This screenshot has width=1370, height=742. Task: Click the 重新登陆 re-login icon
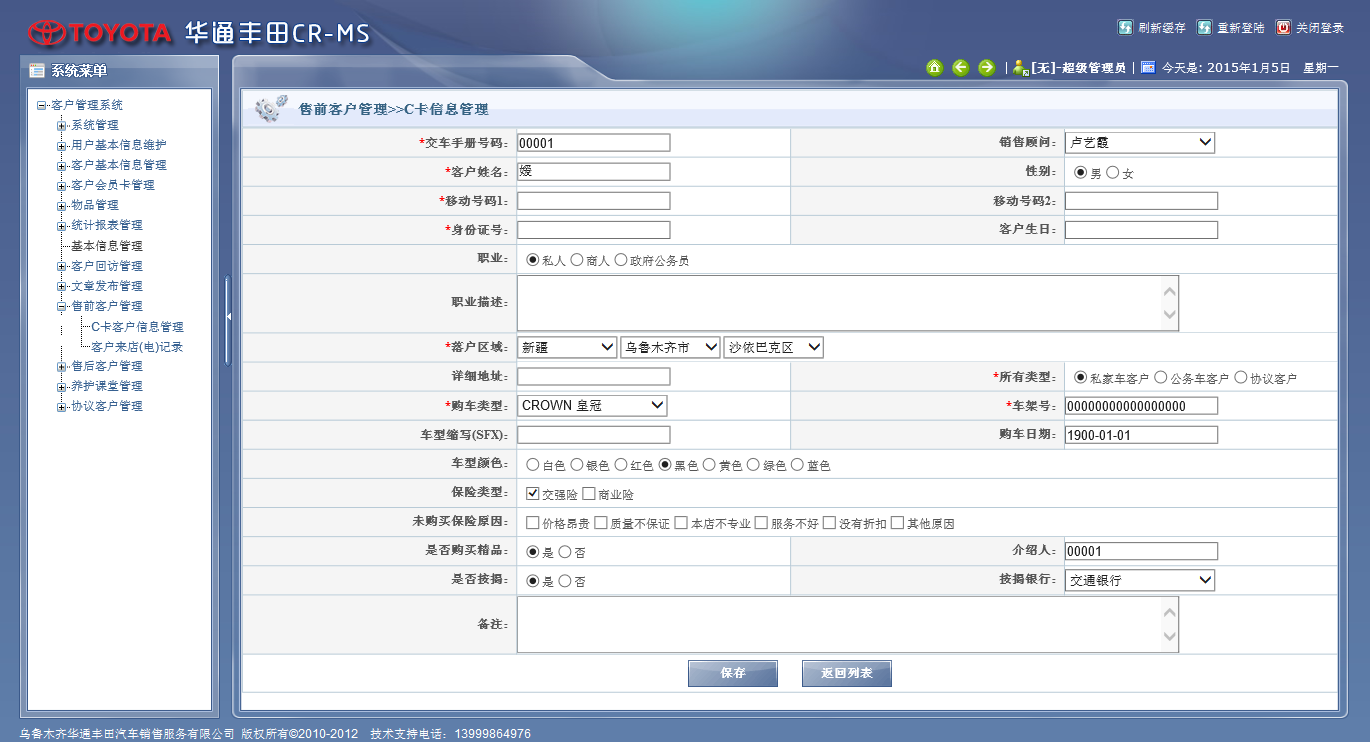(1205, 28)
